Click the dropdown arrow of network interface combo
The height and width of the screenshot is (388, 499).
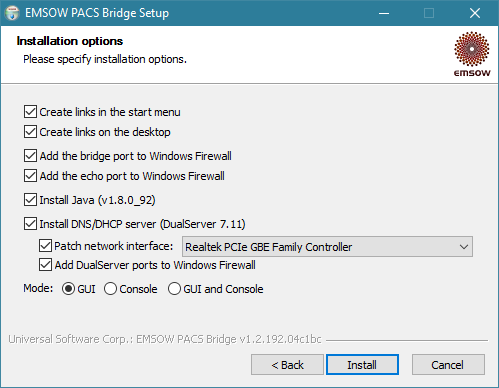pos(464,247)
